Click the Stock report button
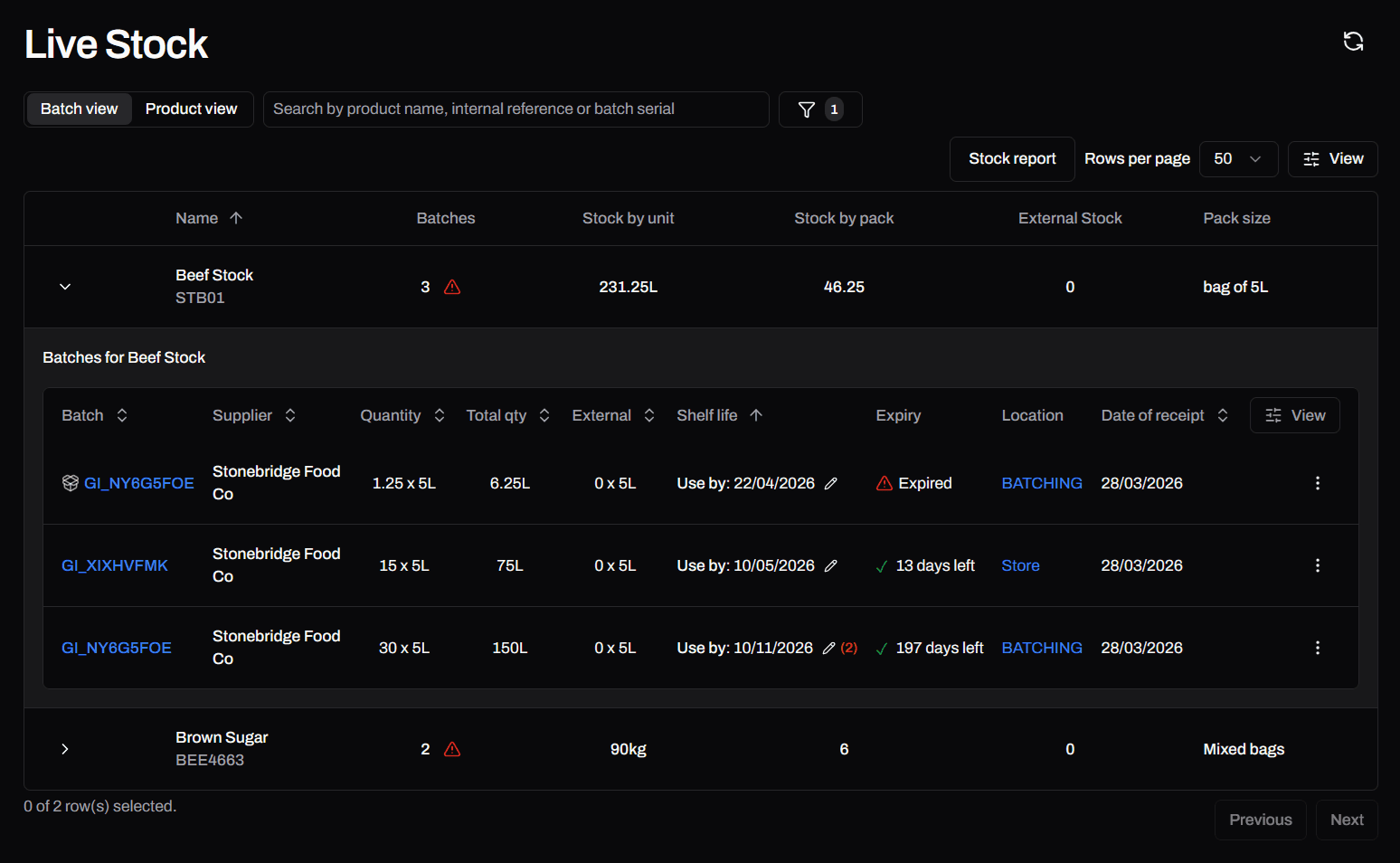Image resolution: width=1400 pixels, height=863 pixels. pyautogui.click(x=1012, y=158)
